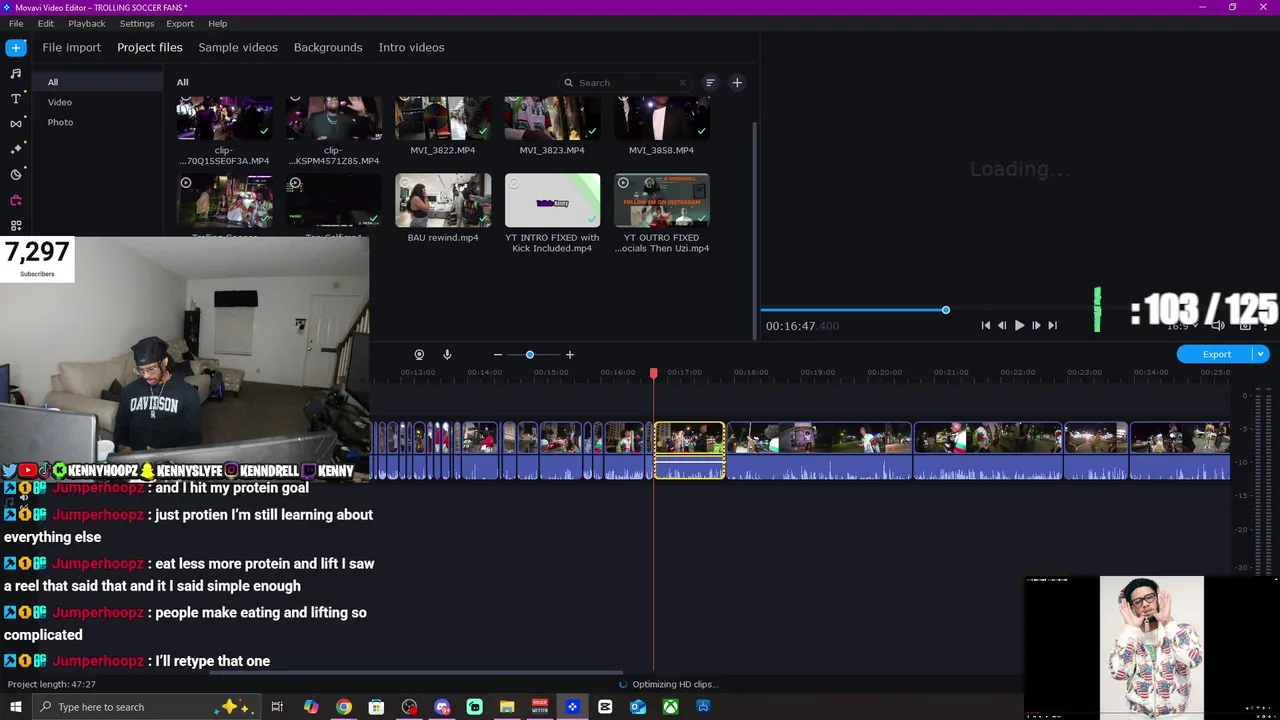The width and height of the screenshot is (1280, 720).
Task: Click the blue plus Import tab icon
Action: point(16,47)
